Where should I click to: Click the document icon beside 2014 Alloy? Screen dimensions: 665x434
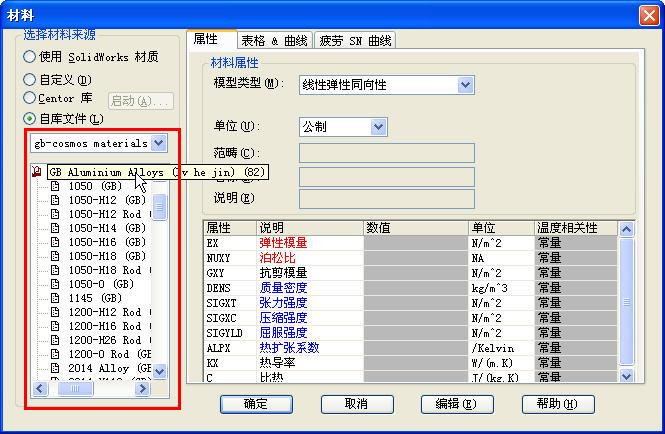pos(55,368)
